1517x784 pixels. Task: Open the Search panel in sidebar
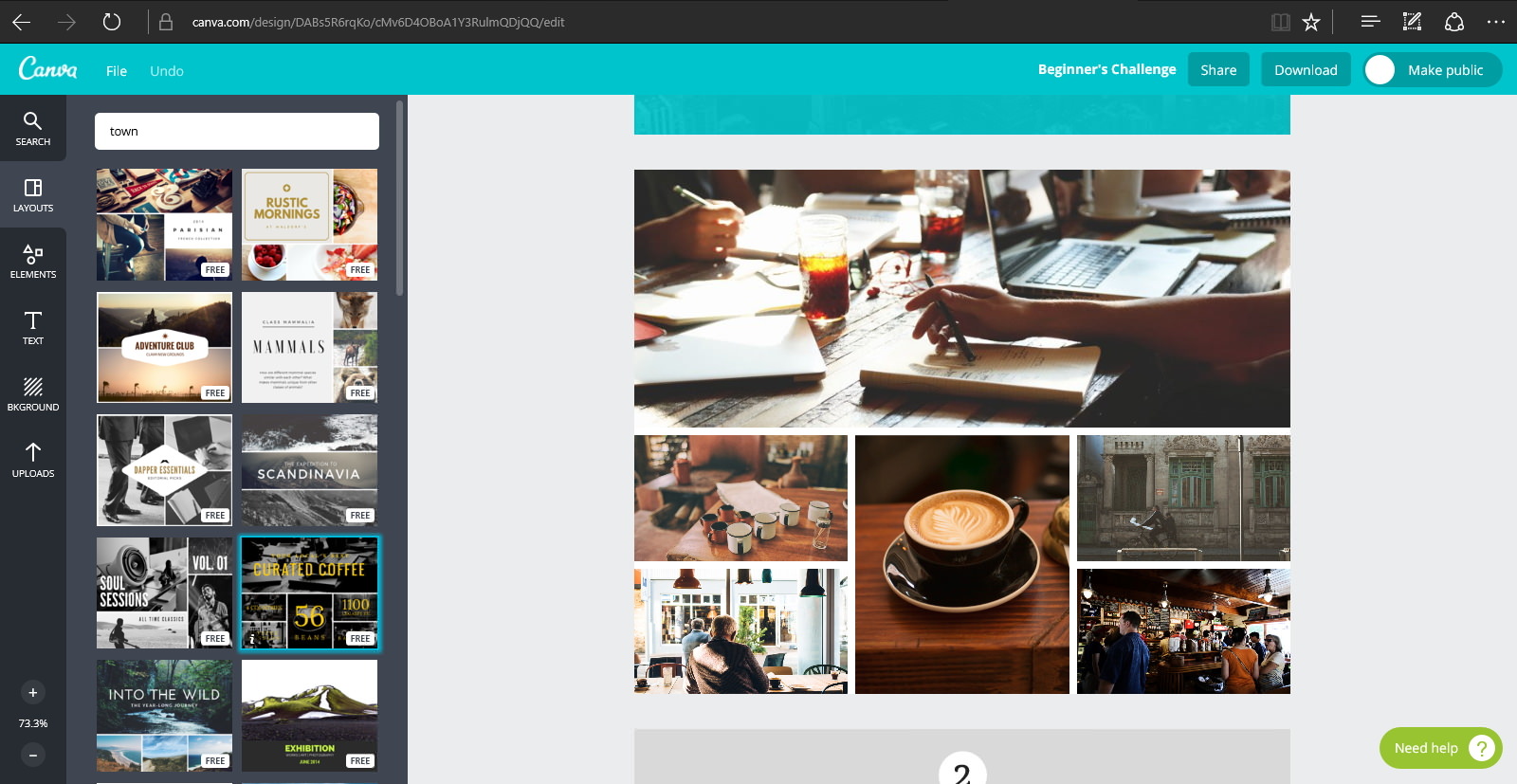click(32, 128)
